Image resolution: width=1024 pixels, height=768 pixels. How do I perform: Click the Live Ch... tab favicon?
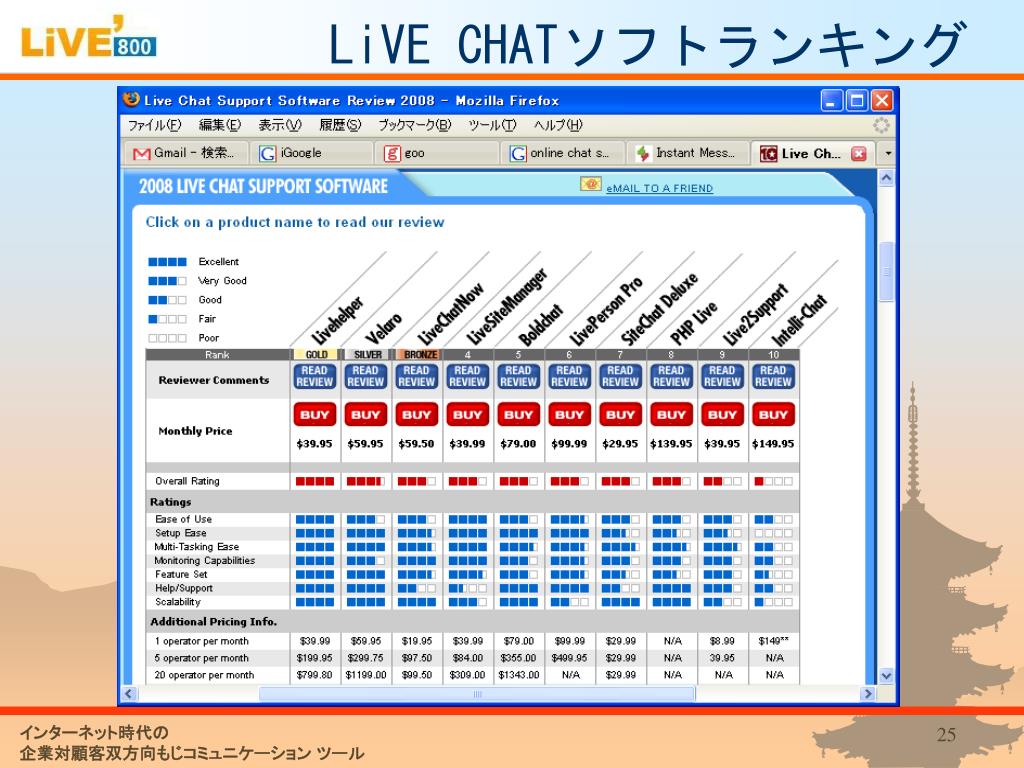point(768,153)
